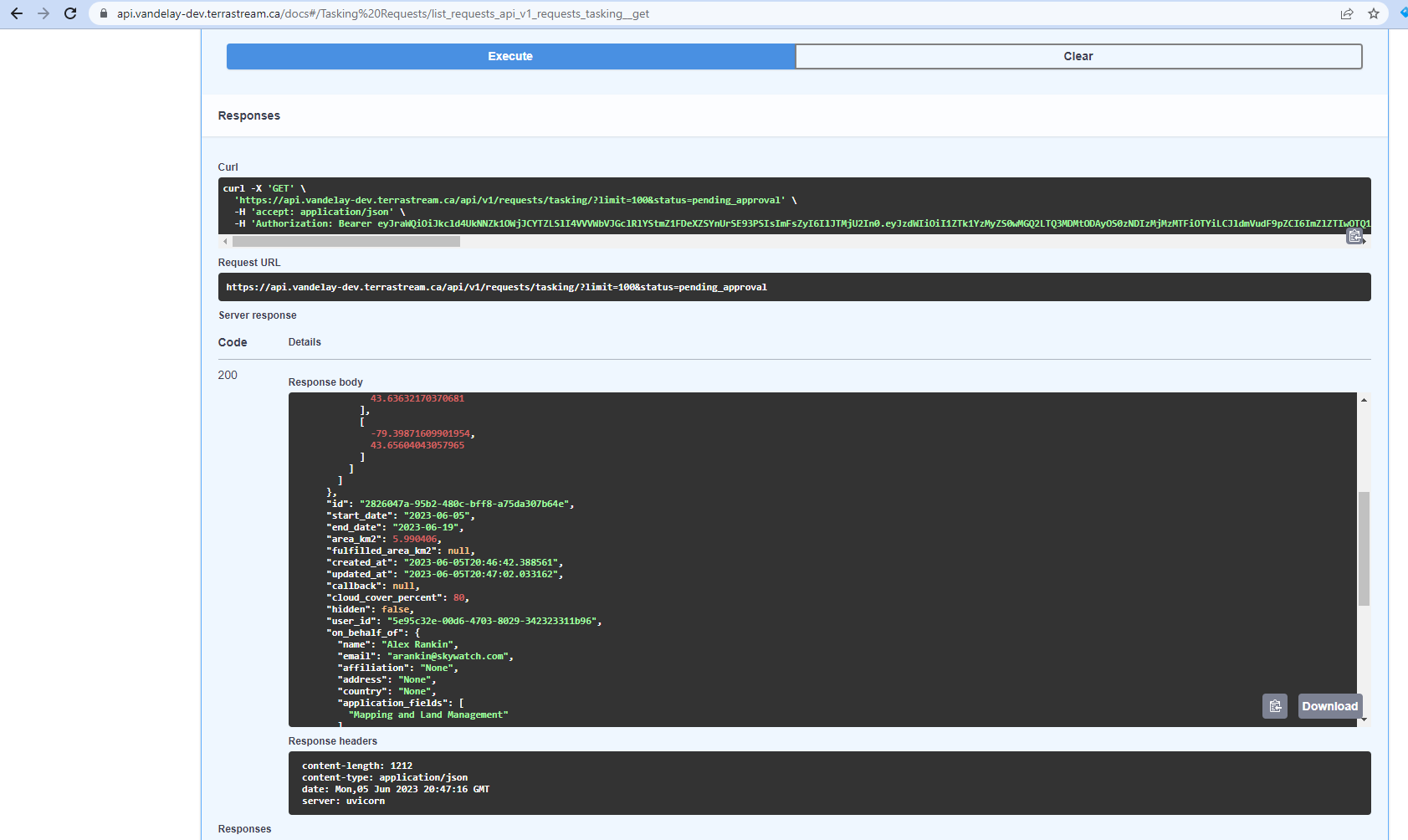Screen dimensions: 1408x840
Task: Click the "content-type: application/json" header line
Action: [x=385, y=777]
